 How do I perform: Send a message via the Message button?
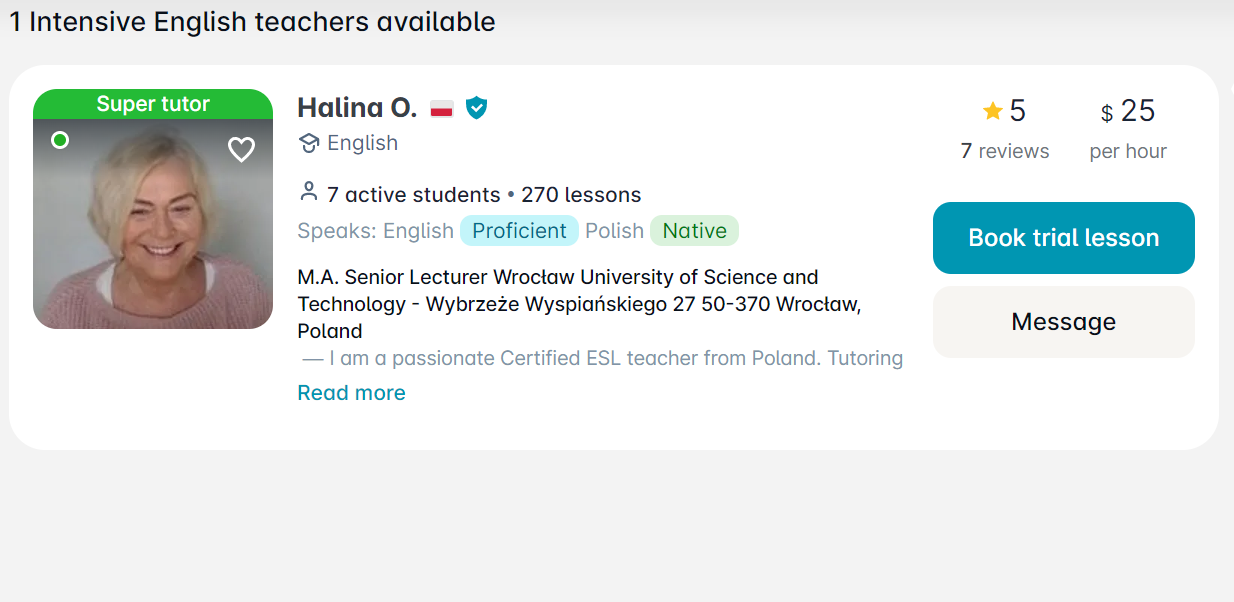click(1063, 322)
